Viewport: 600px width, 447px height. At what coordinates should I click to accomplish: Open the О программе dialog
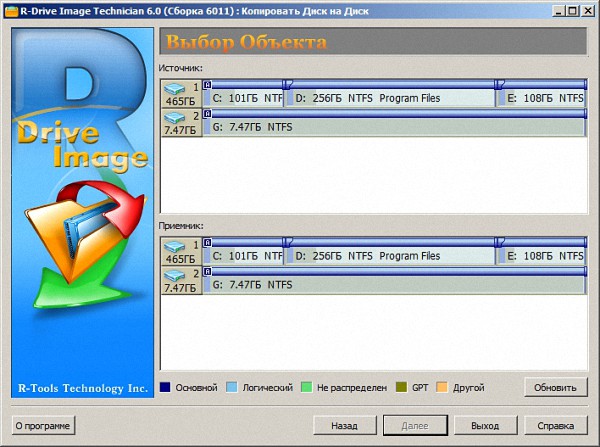tap(43, 426)
